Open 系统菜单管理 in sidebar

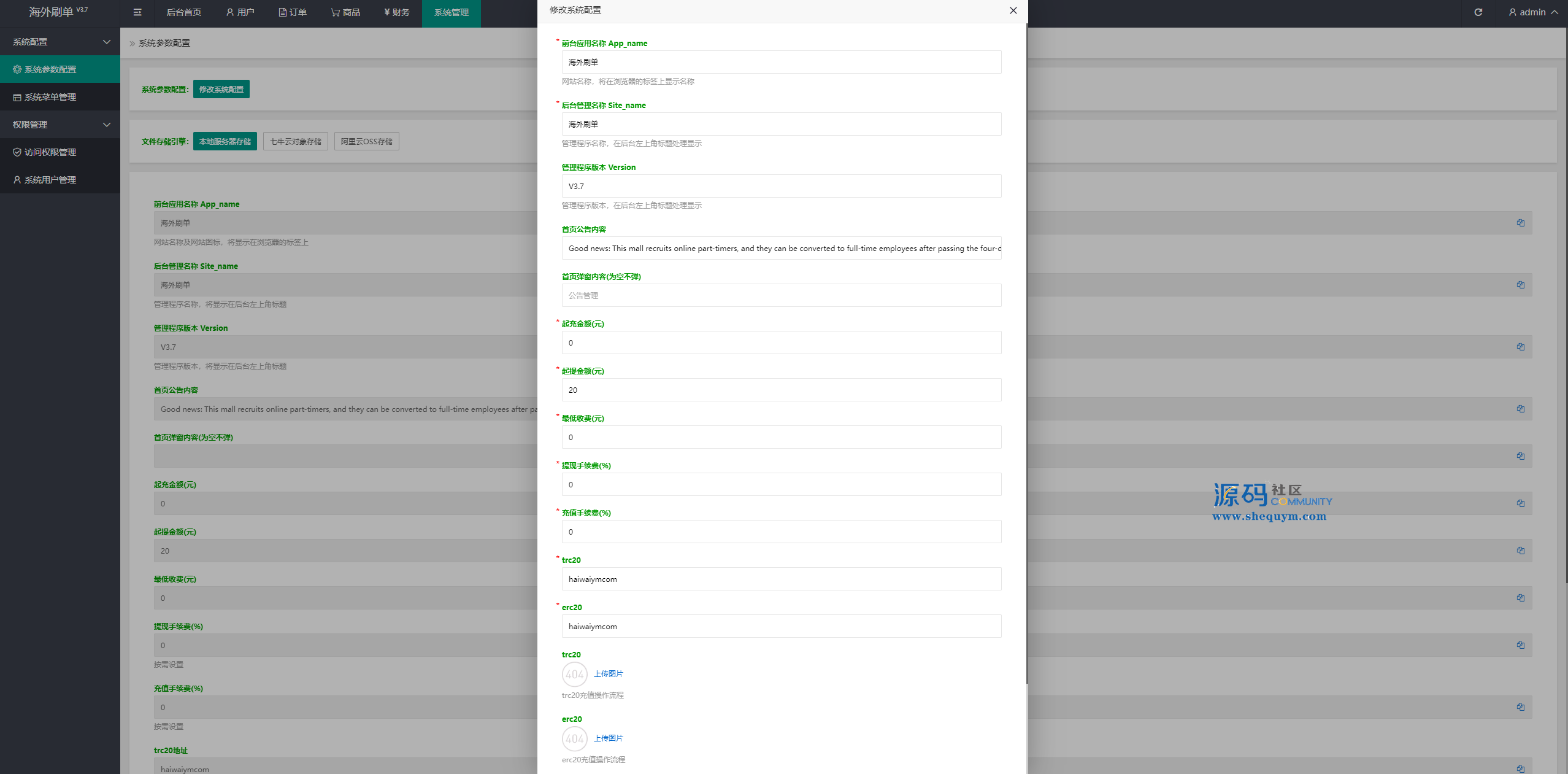pyautogui.click(x=60, y=97)
